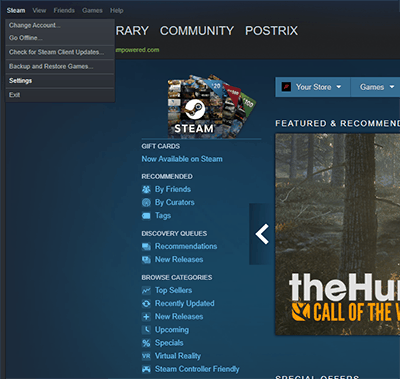Click the Recommendations queue icon

click(146, 247)
